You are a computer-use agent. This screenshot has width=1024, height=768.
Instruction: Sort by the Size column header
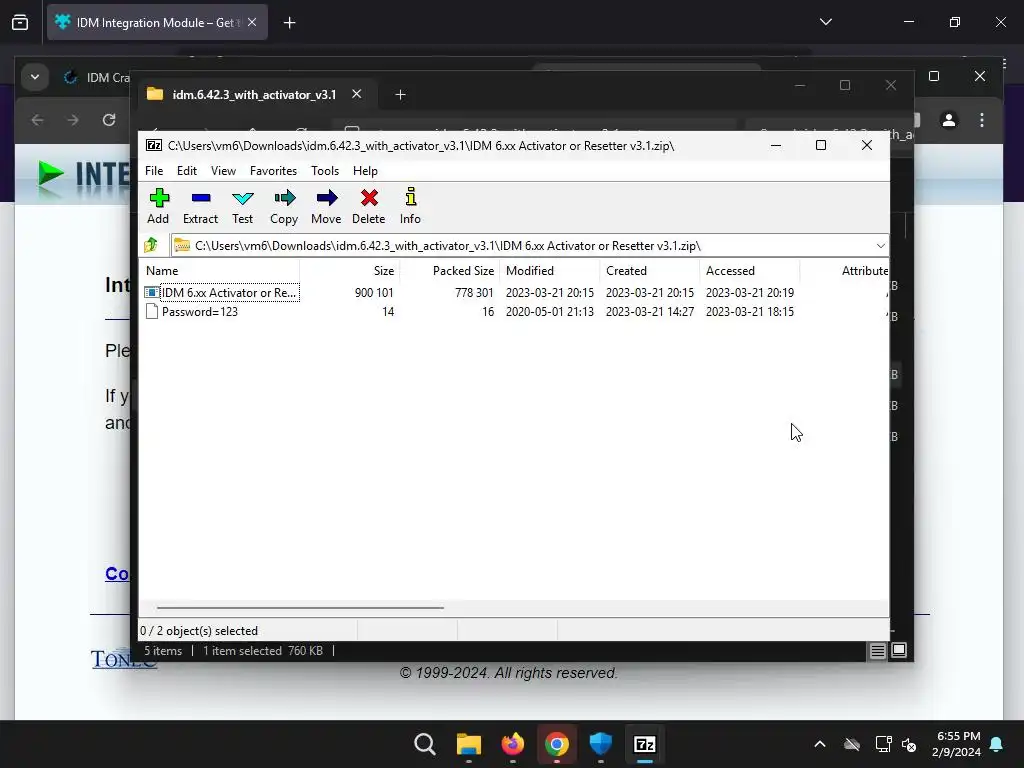pos(350,270)
